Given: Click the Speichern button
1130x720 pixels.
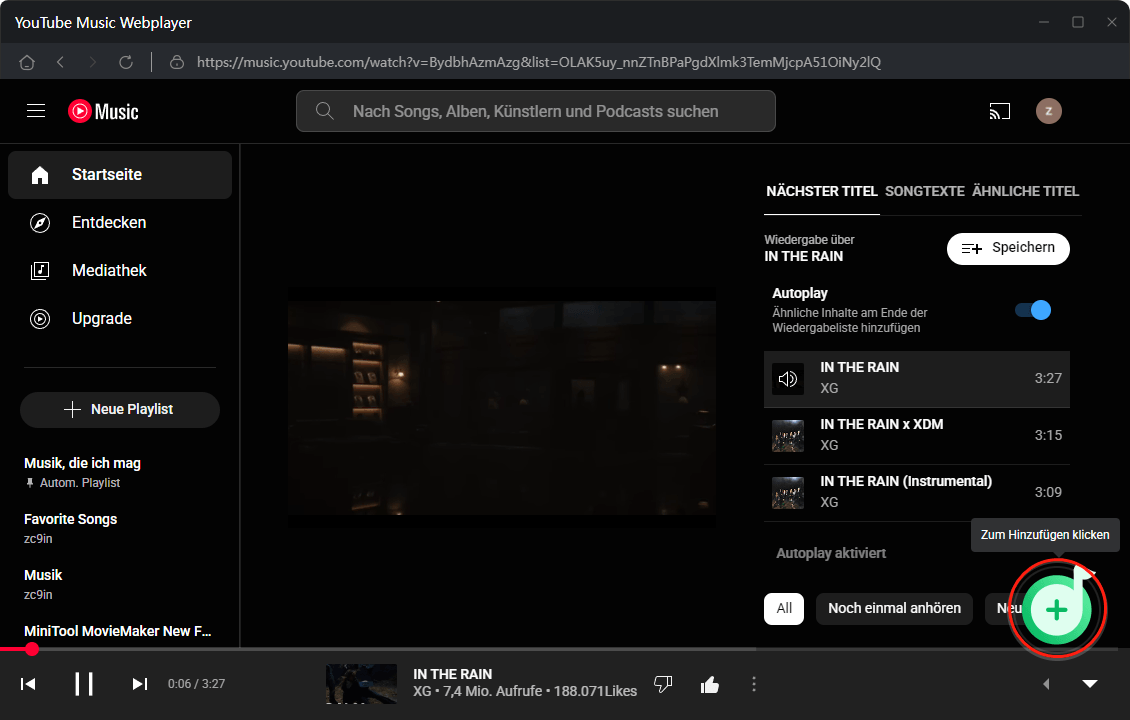Looking at the screenshot, I should point(1007,248).
